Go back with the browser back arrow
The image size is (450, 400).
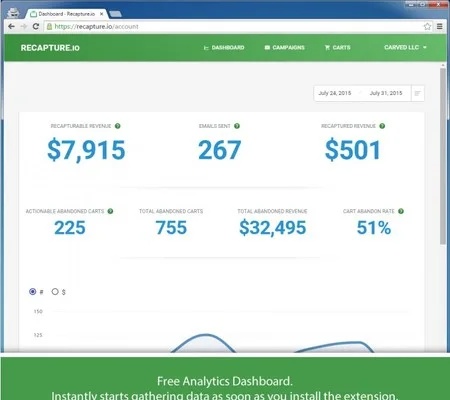pos(11,26)
